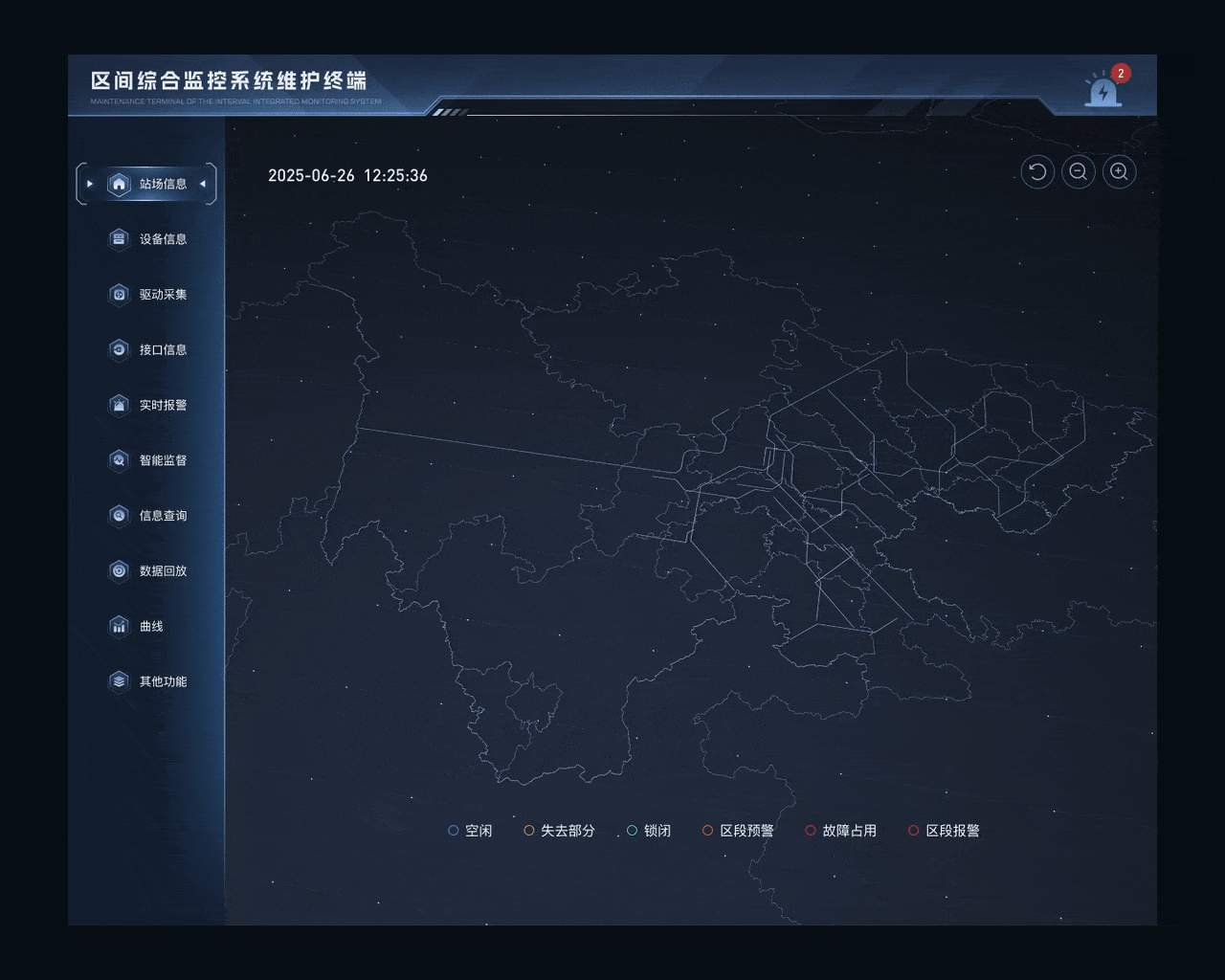Zoom in on the map

pyautogui.click(x=1119, y=172)
